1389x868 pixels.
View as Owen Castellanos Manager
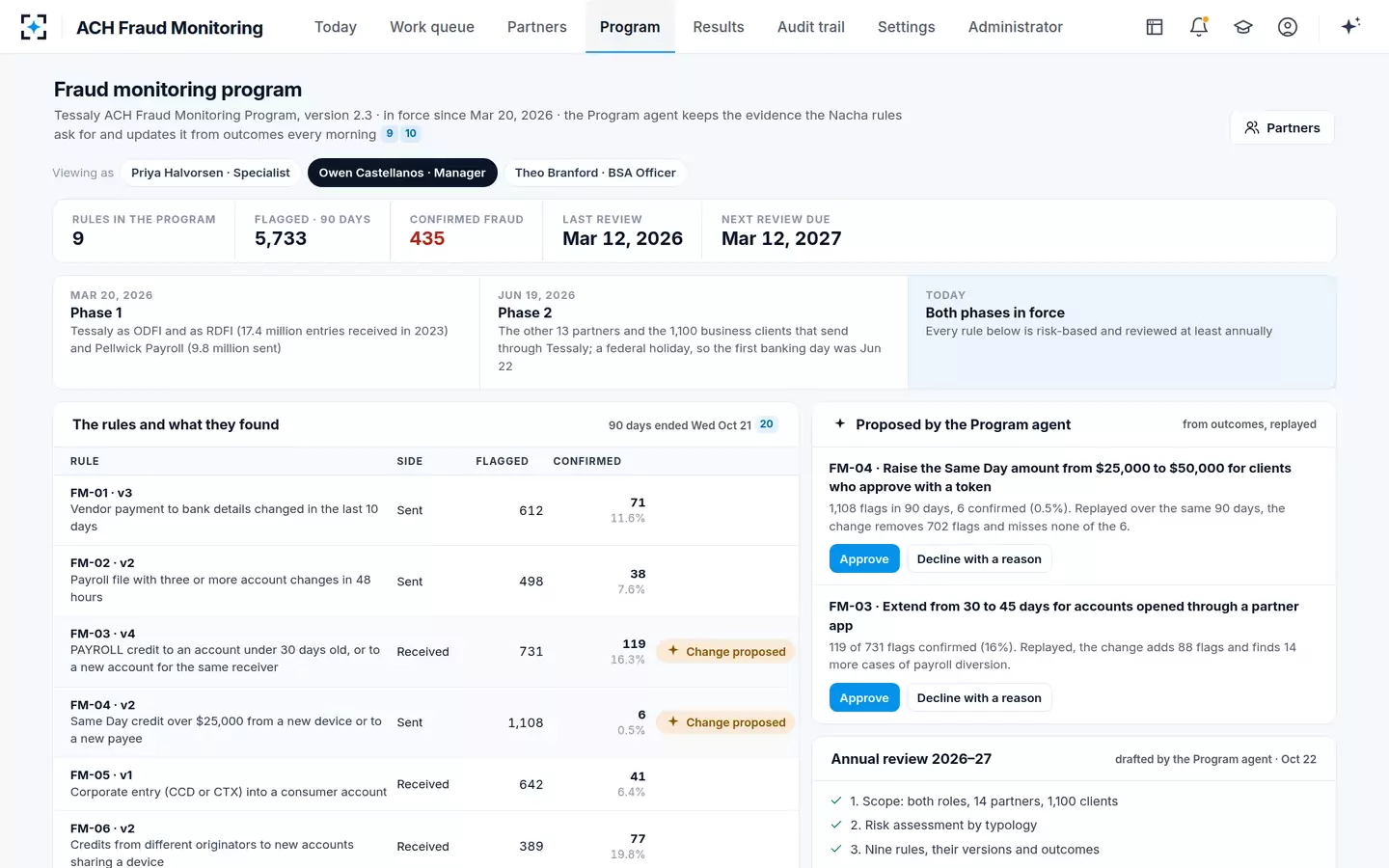(402, 173)
